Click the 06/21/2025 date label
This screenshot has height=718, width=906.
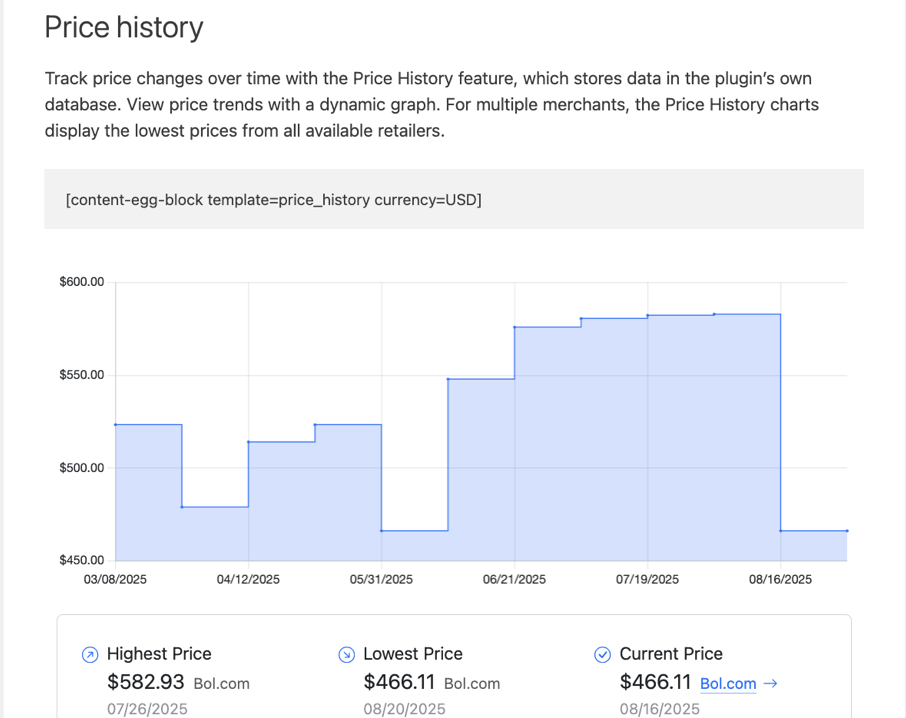pyautogui.click(x=514, y=579)
